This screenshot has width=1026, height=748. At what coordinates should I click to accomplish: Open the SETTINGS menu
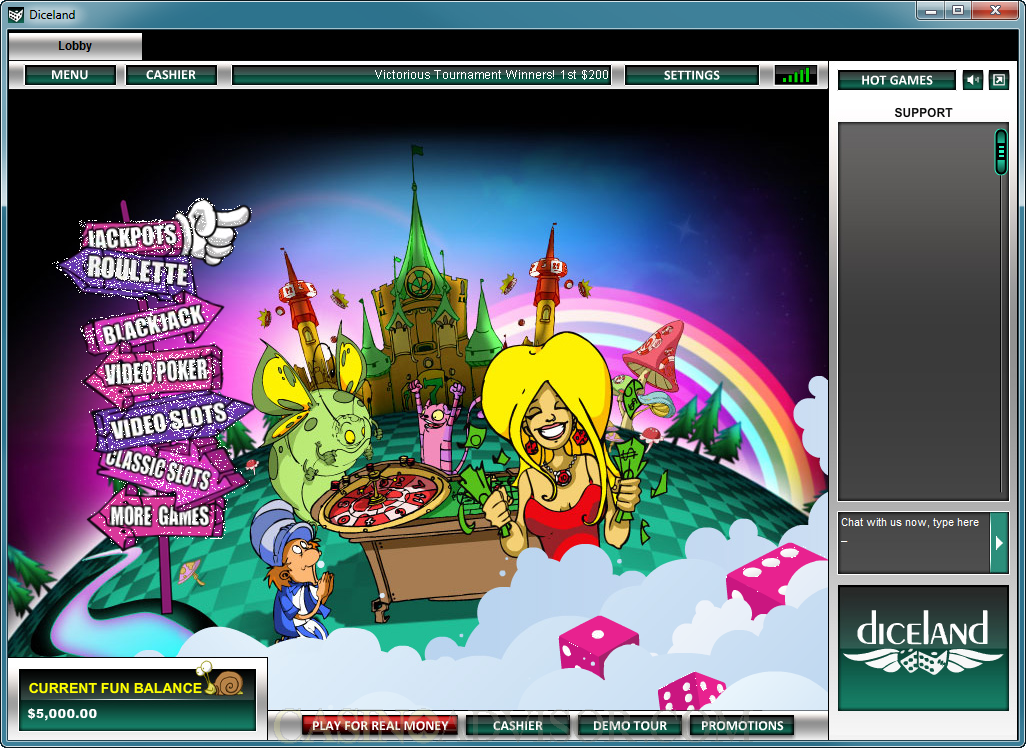tap(692, 75)
